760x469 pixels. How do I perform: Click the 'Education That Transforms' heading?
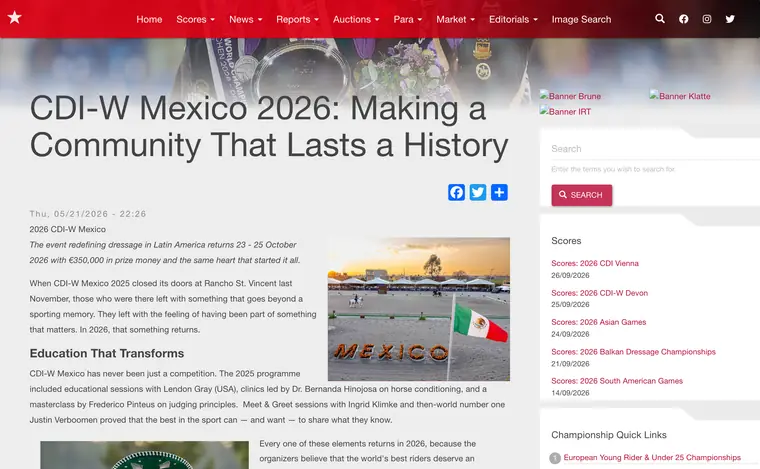coord(107,353)
